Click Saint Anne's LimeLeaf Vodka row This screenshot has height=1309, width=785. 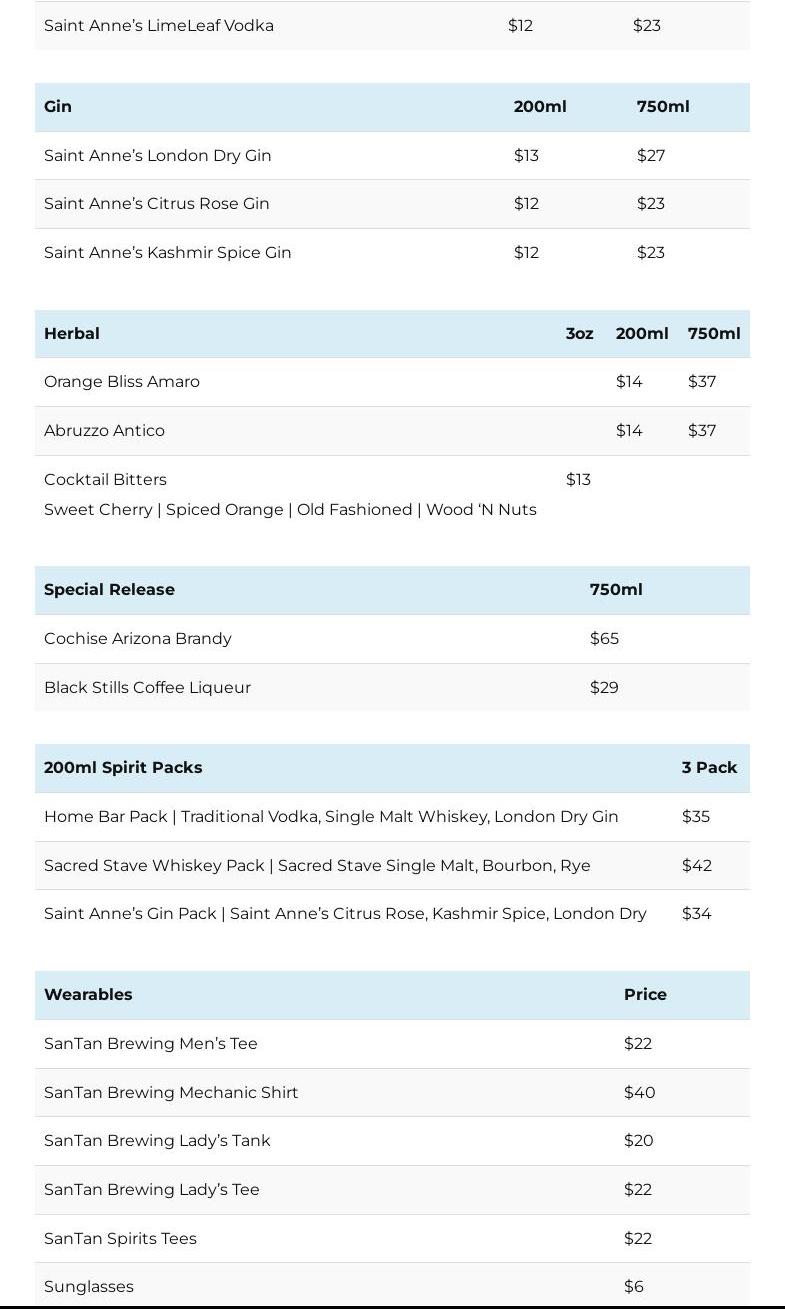[159, 26]
